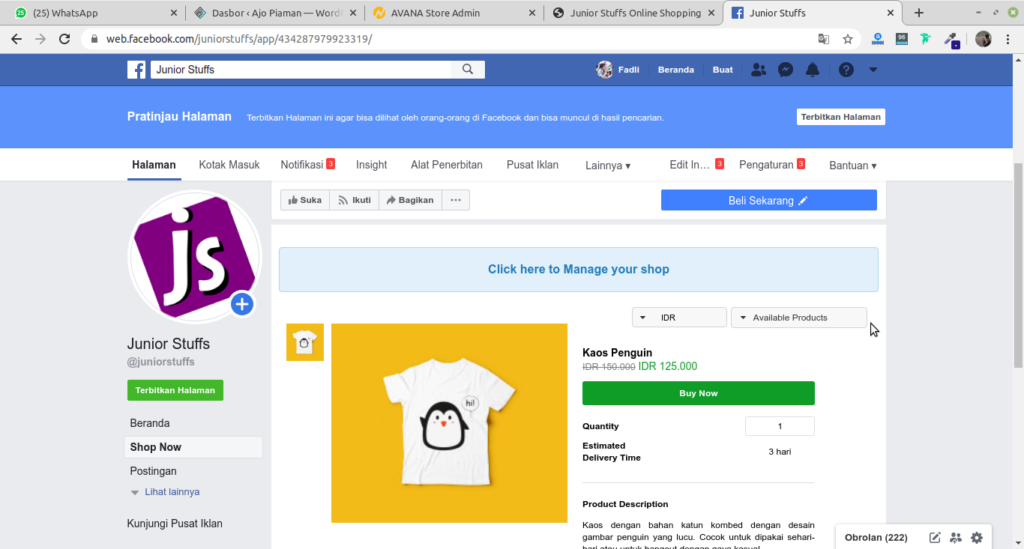Open Chrome menu three dots
1024x549 pixels.
(1008, 39)
